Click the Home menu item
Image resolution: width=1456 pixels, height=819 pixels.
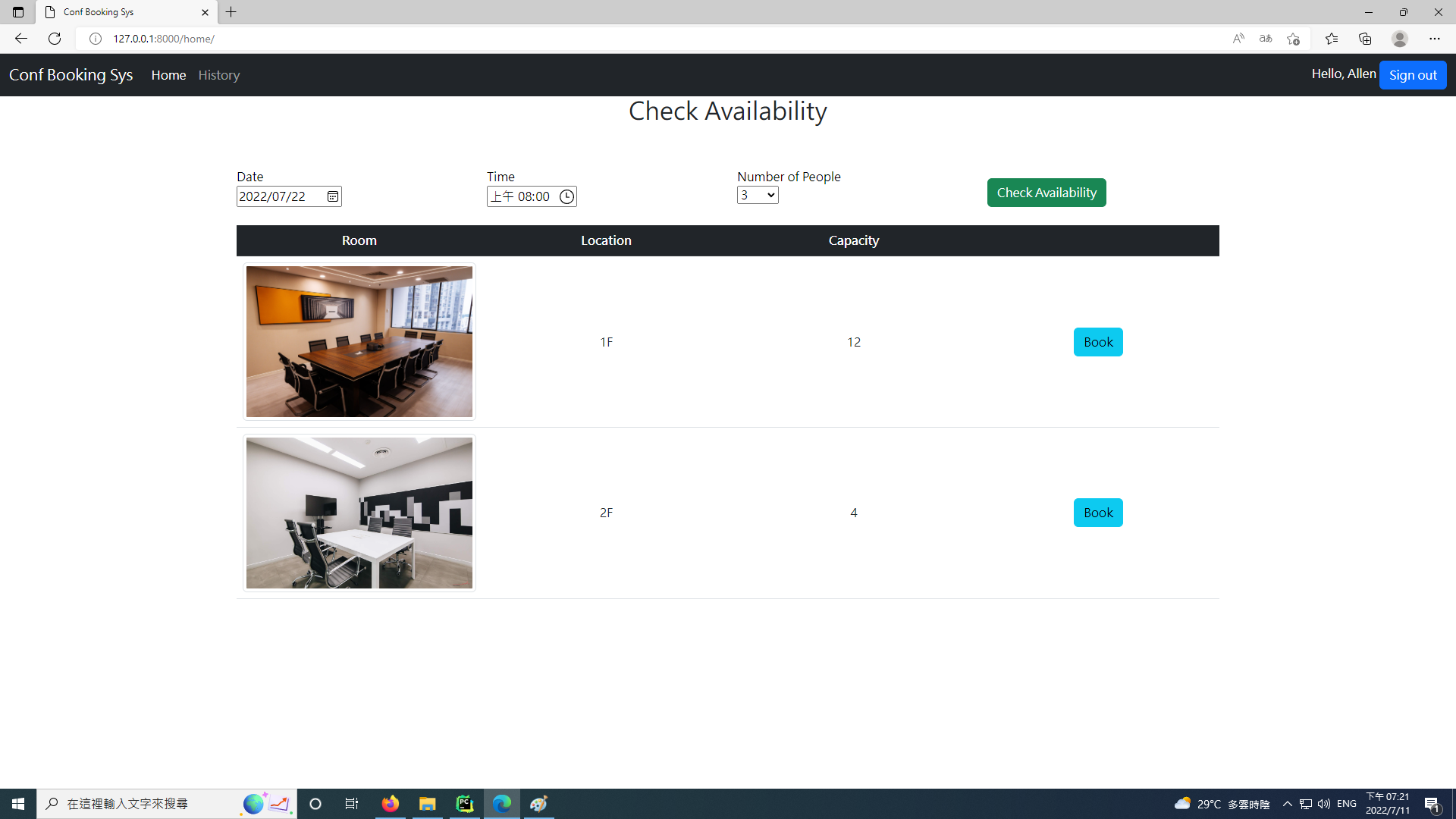coord(168,75)
